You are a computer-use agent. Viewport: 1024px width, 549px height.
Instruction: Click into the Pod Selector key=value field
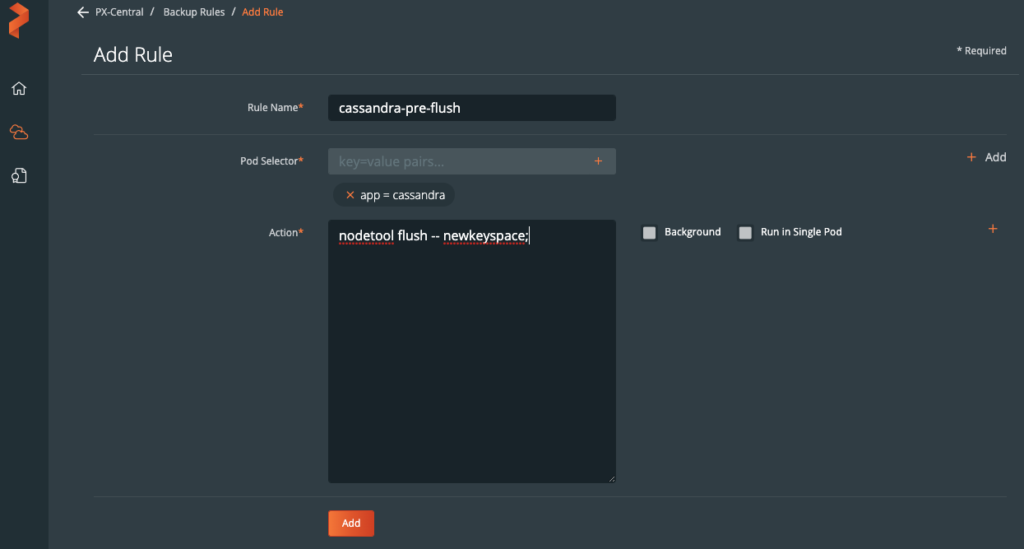click(x=460, y=161)
